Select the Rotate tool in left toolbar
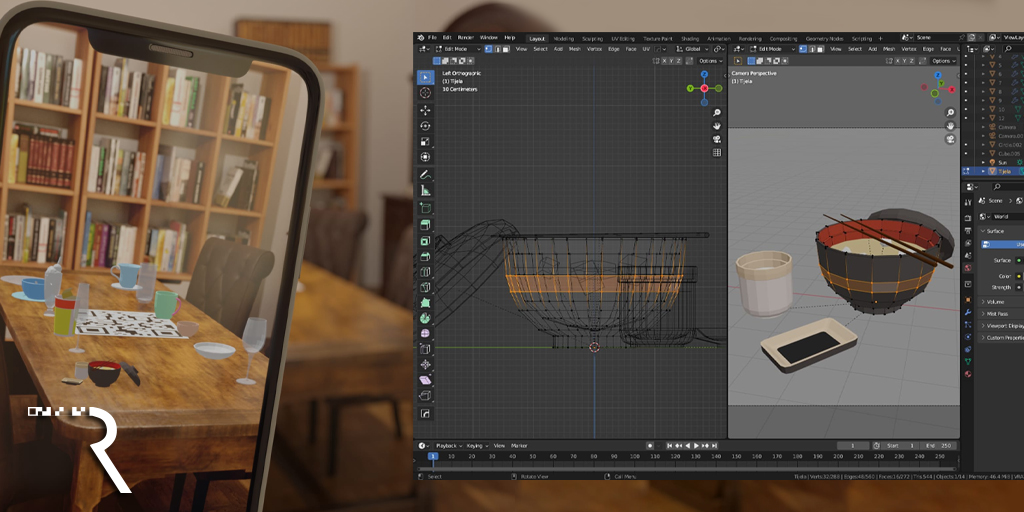 pos(425,126)
